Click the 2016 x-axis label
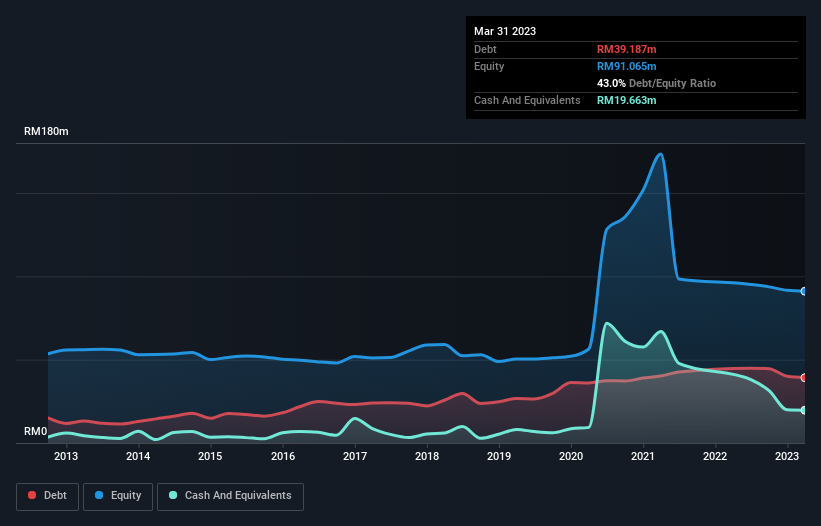Screen dimensions: 821x526 (x=283, y=456)
